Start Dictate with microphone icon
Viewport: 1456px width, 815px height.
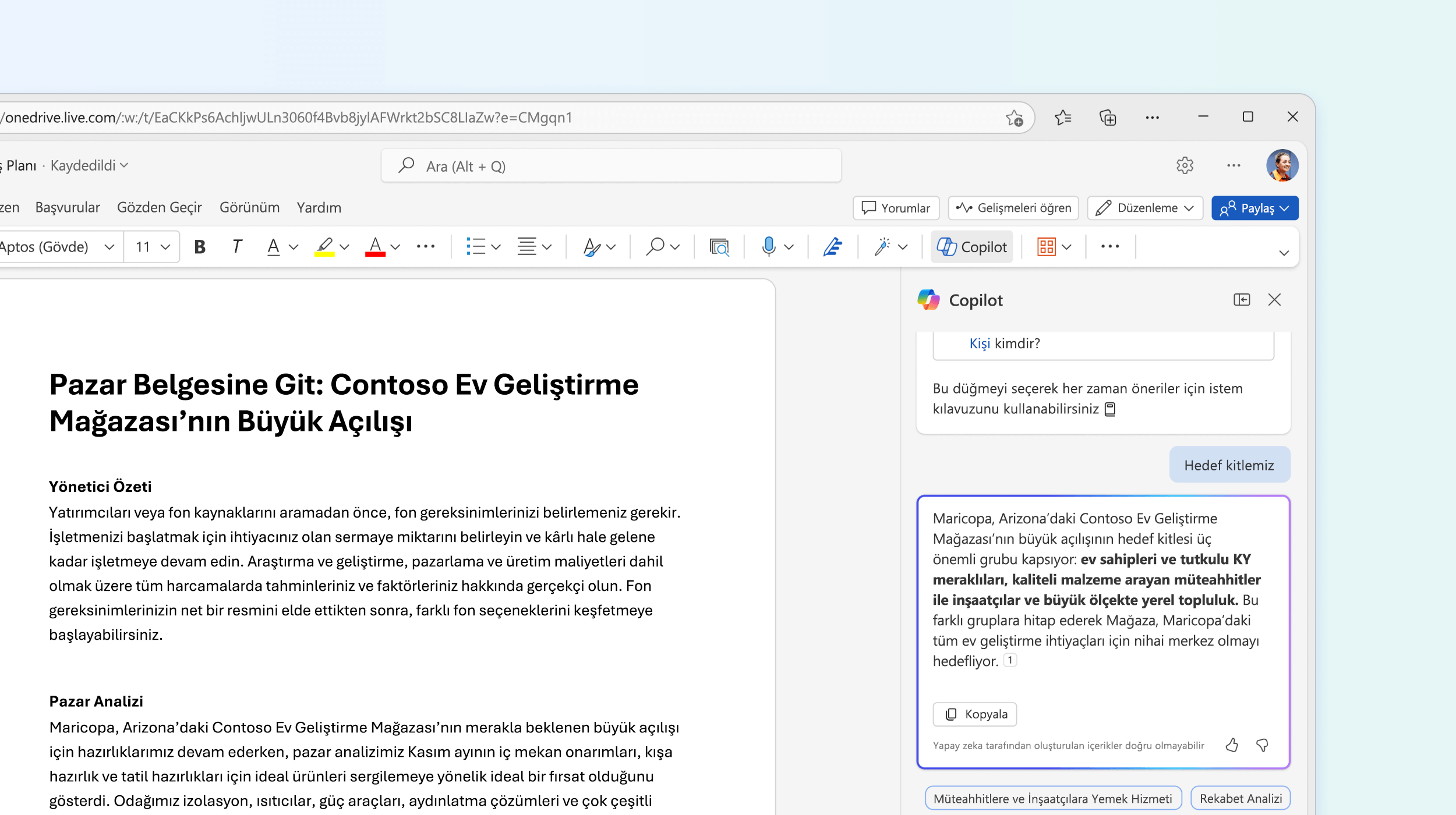[769, 247]
